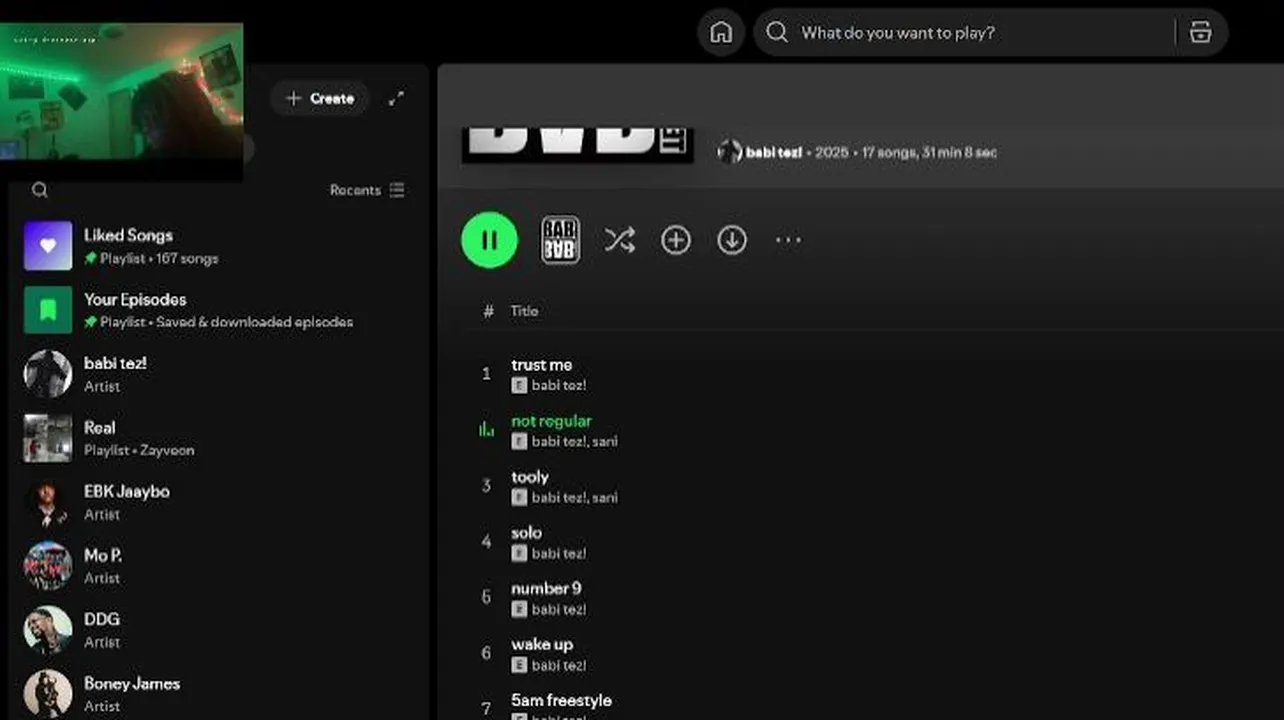
Task: Search within Your Library via magnifier icon
Action: [x=39, y=190]
